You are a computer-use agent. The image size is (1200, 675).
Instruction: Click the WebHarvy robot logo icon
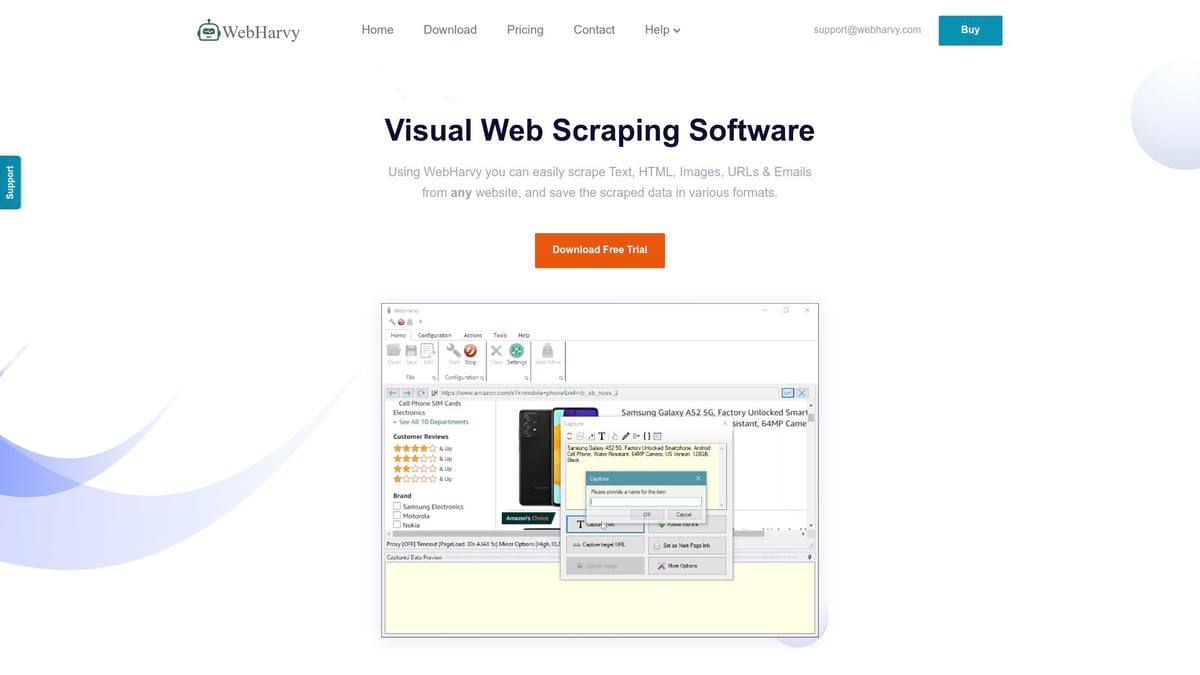208,30
